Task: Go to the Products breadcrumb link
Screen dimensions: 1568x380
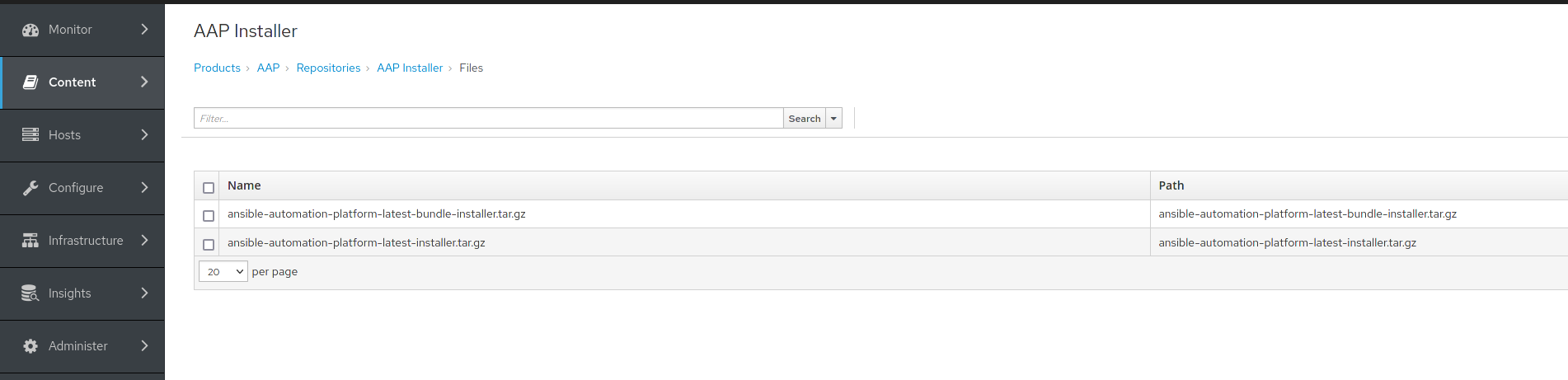Action: coord(217,68)
